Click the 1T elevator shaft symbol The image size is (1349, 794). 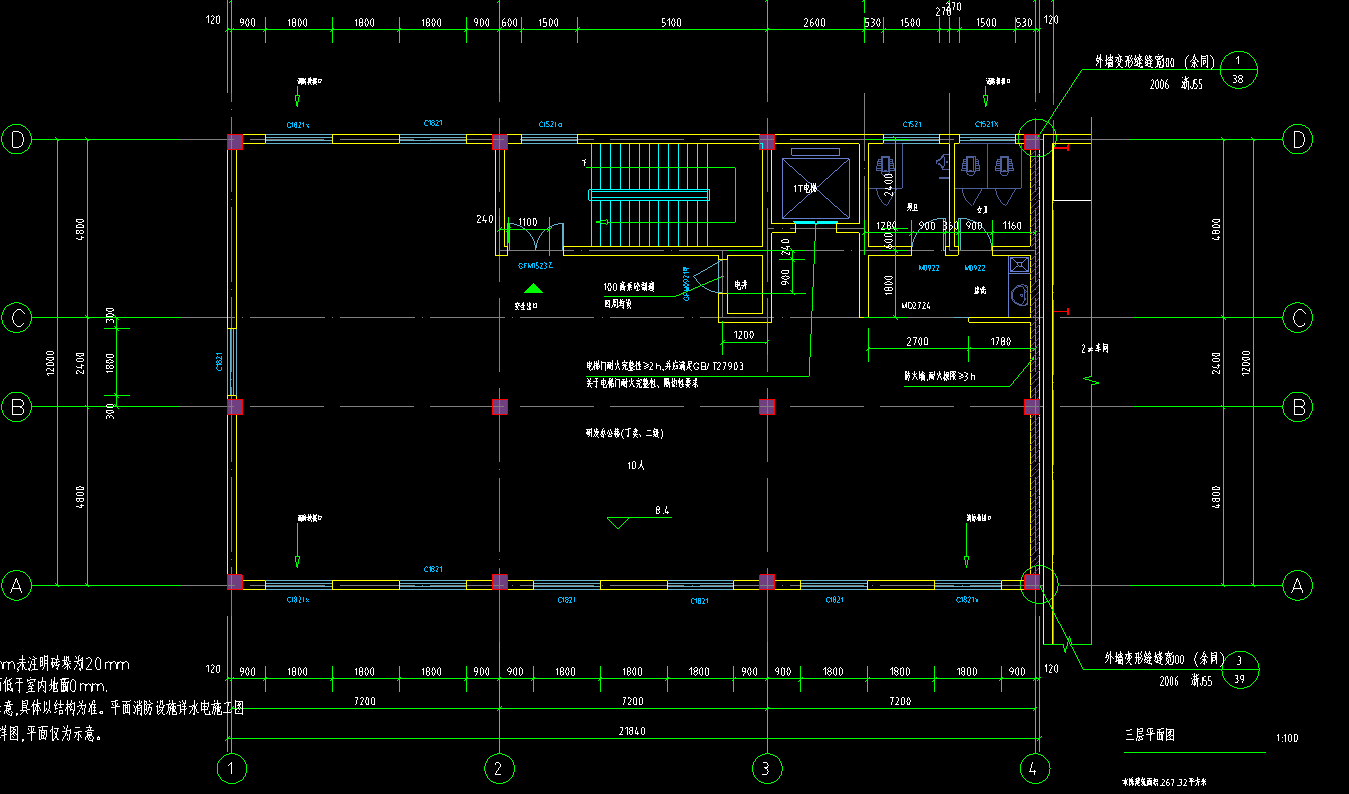point(815,188)
